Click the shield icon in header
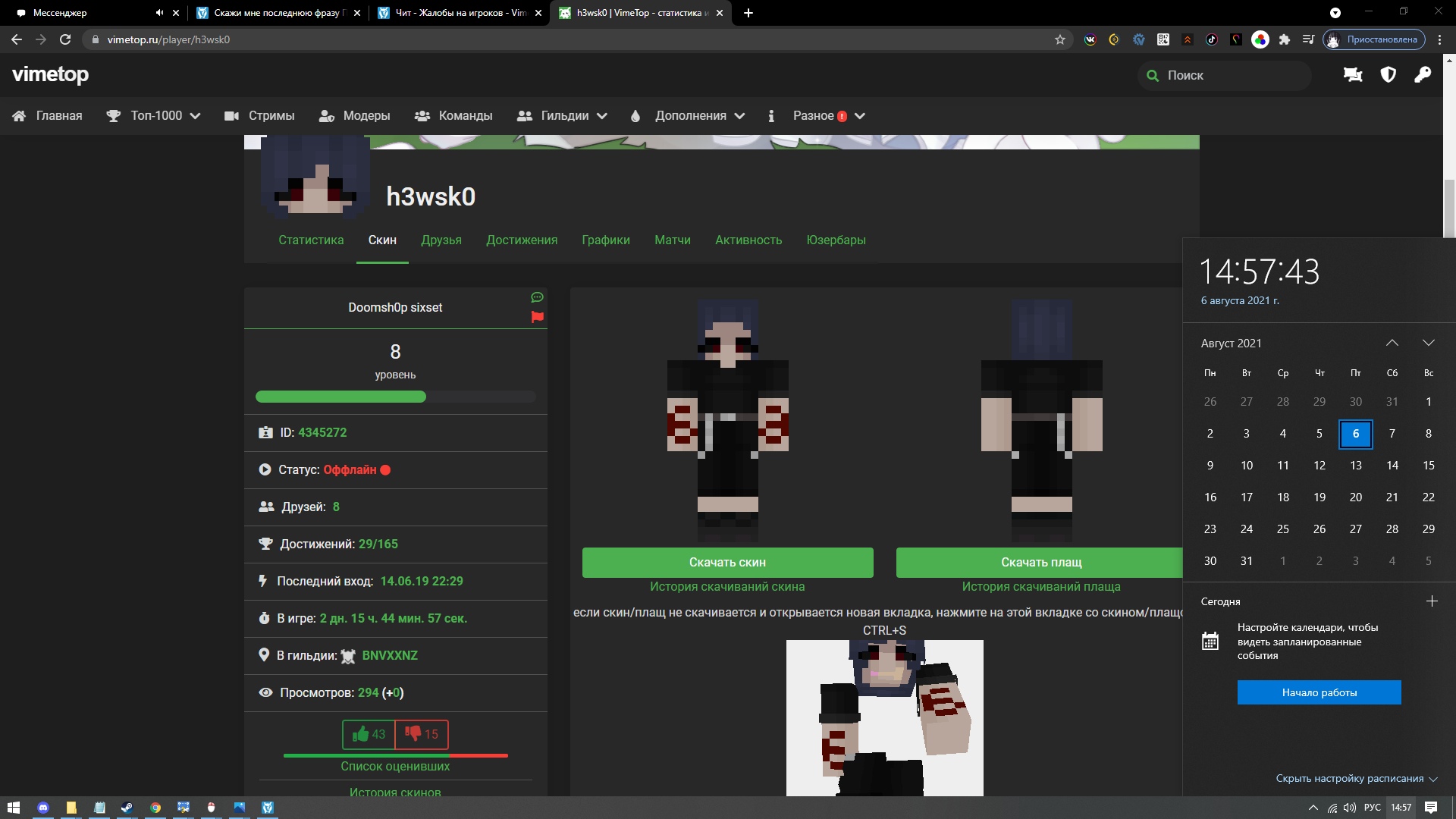This screenshot has width=1456, height=819. click(1388, 74)
